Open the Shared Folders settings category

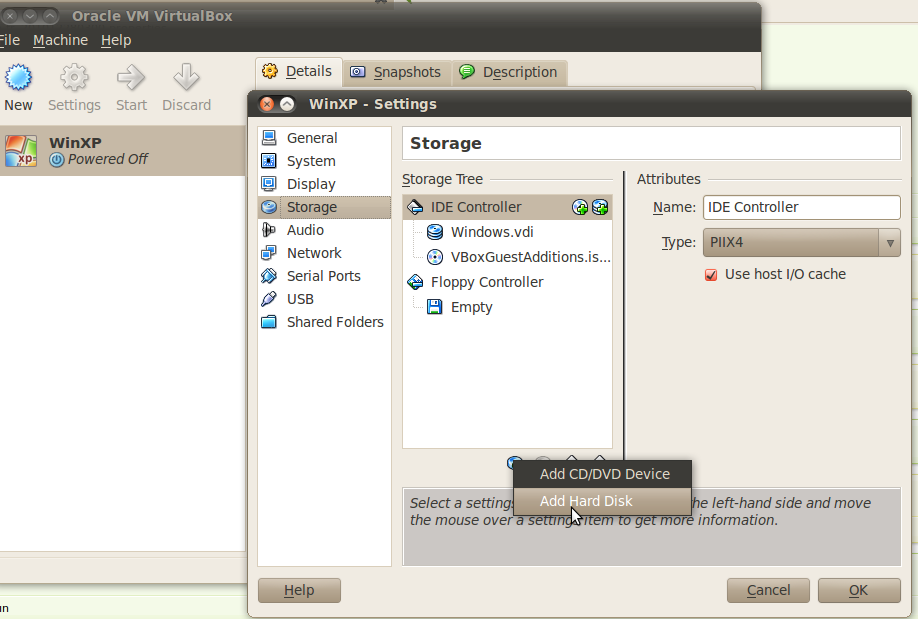324,322
